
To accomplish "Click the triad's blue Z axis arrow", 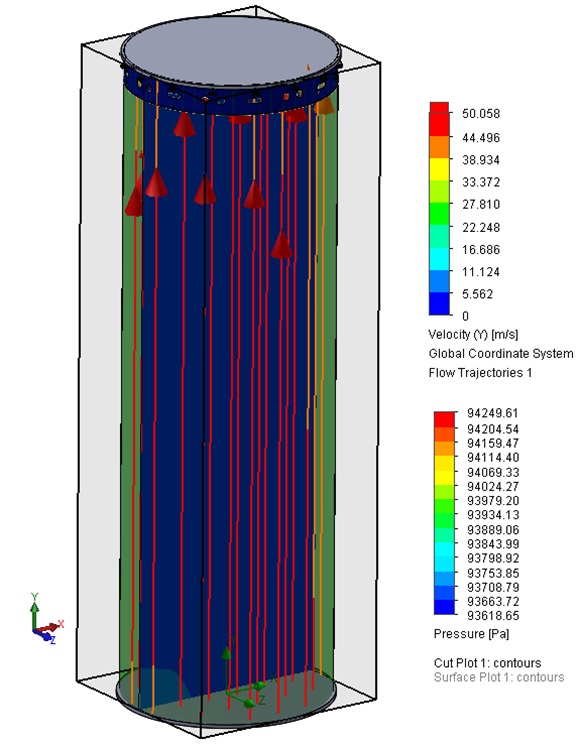I will [x=45, y=636].
